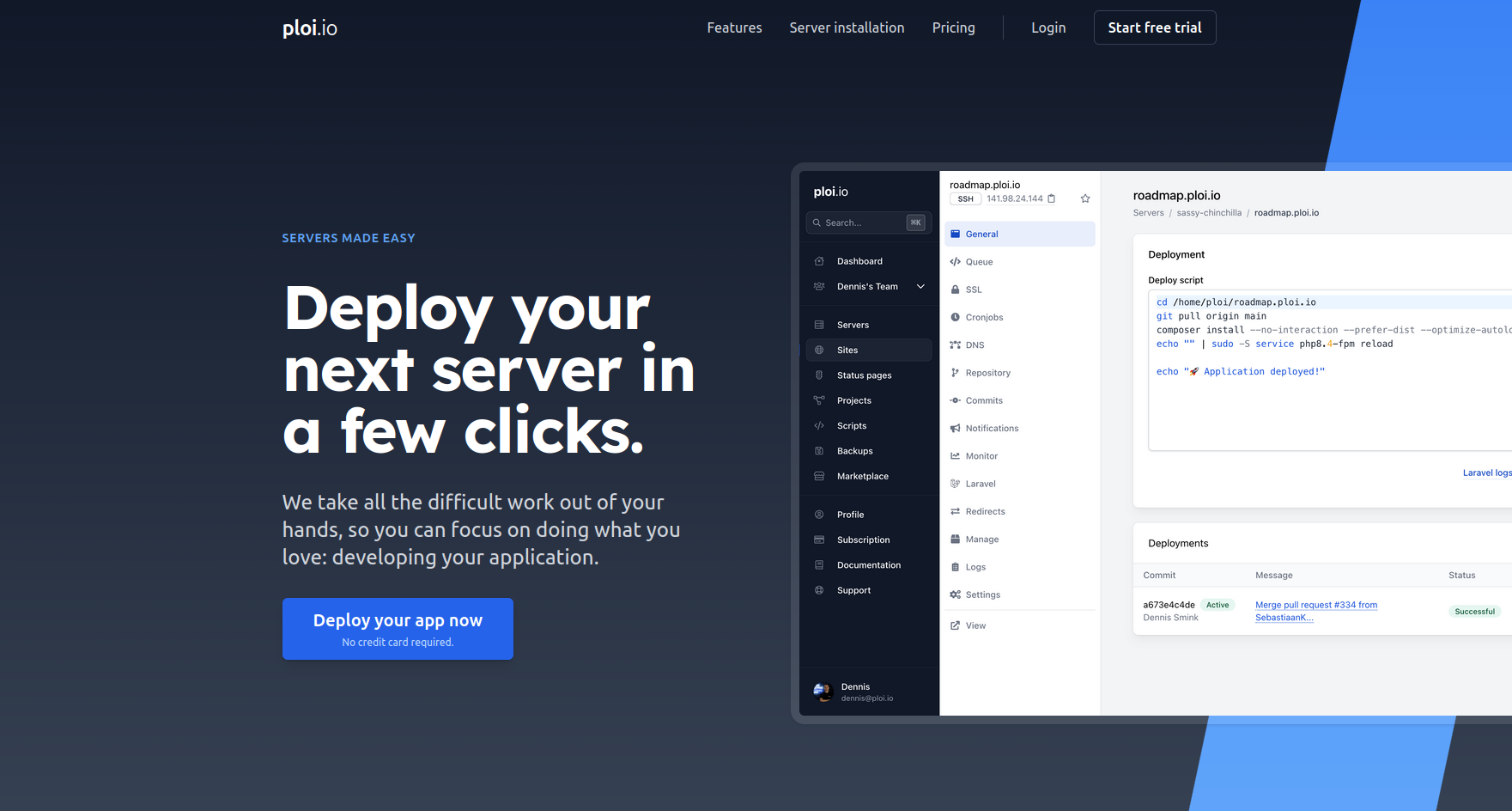Click the SSL lock icon
The height and width of the screenshot is (811, 1512).
(955, 290)
